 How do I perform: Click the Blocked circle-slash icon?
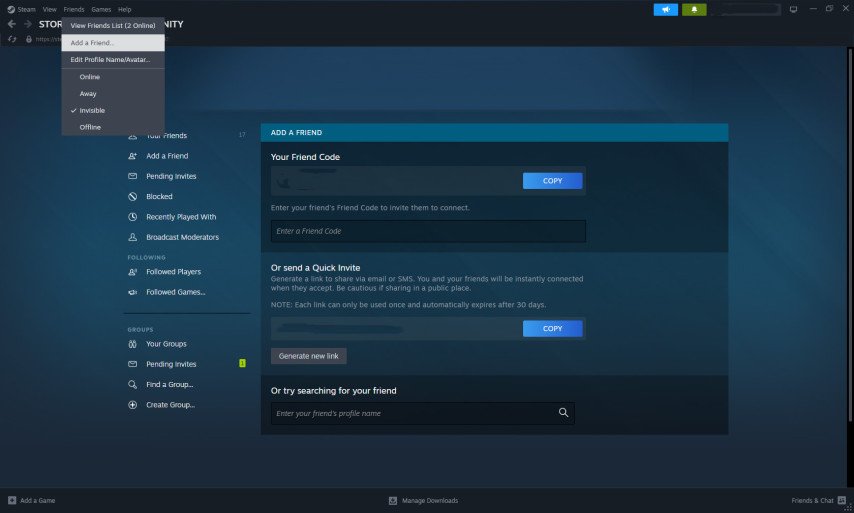[132, 197]
